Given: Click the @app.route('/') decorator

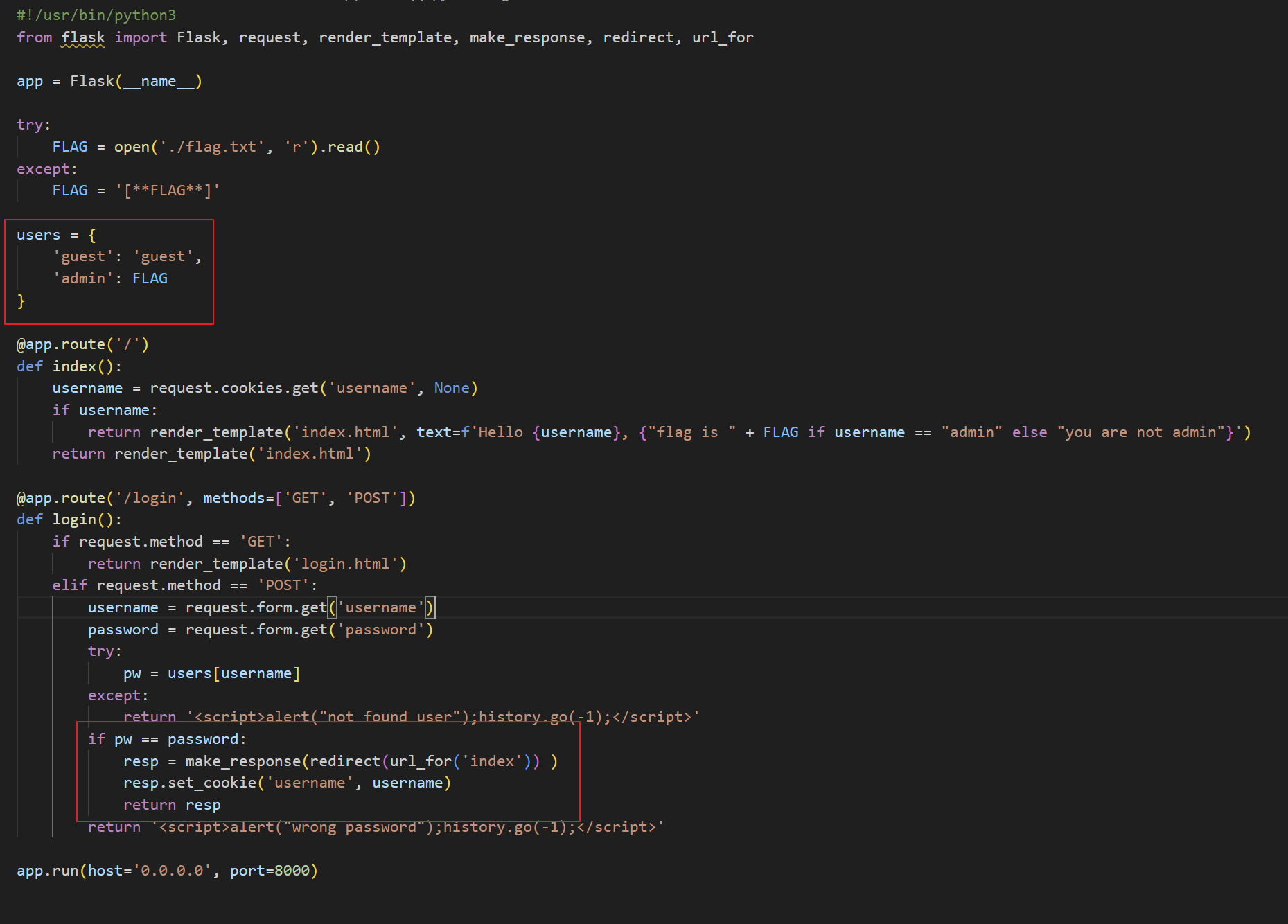Looking at the screenshot, I should point(83,344).
